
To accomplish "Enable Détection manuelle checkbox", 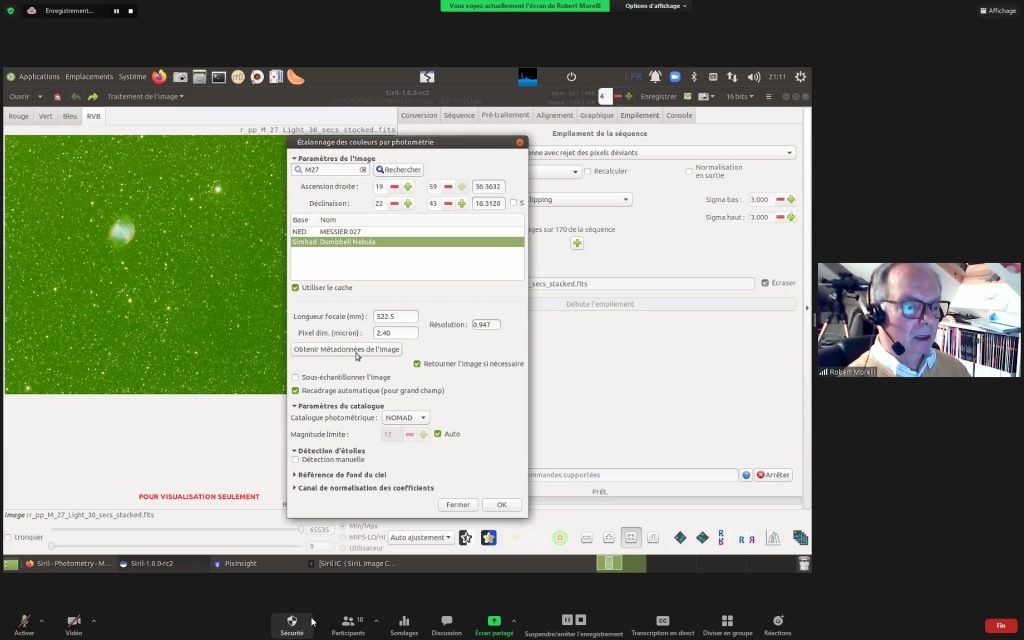I will pos(295,460).
